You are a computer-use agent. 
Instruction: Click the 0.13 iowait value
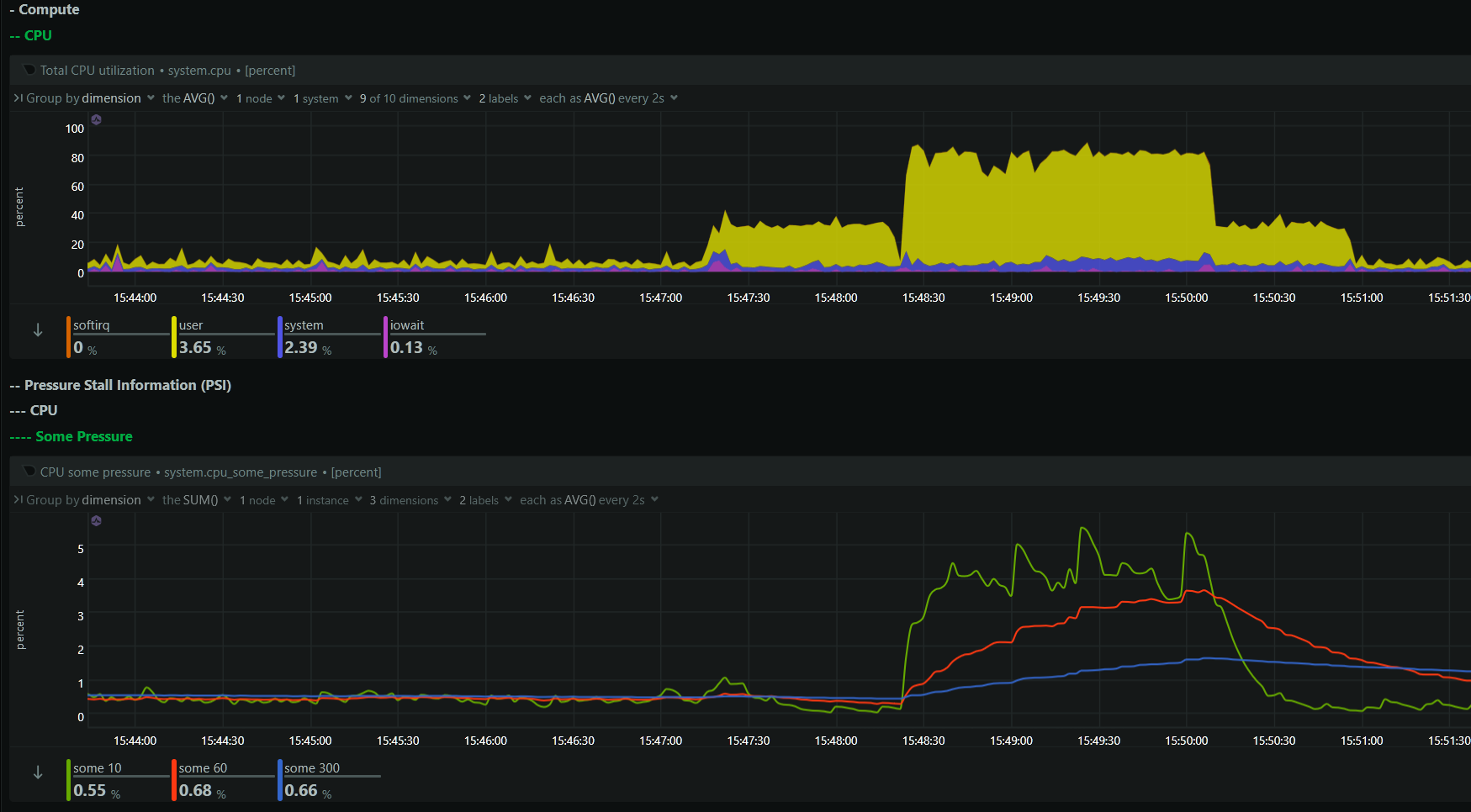coord(406,347)
